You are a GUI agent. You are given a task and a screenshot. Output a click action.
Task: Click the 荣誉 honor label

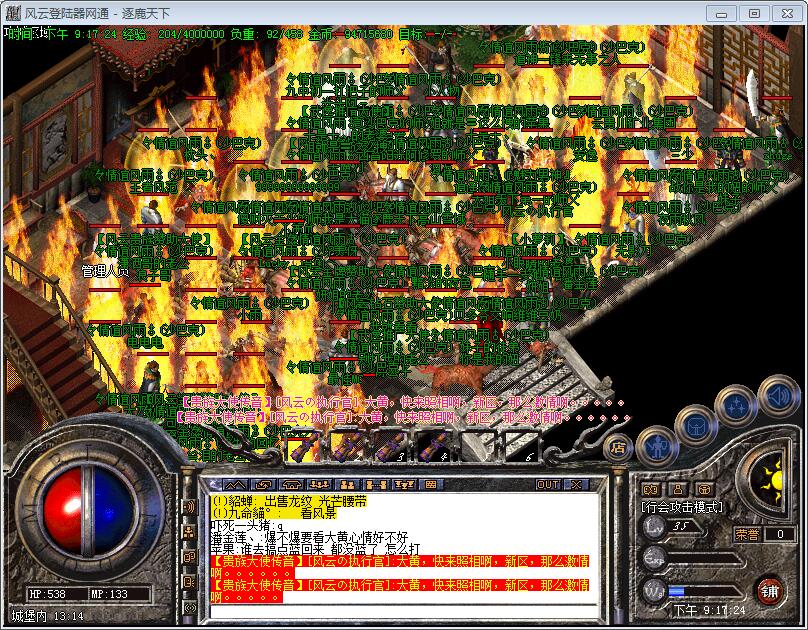[x=747, y=534]
